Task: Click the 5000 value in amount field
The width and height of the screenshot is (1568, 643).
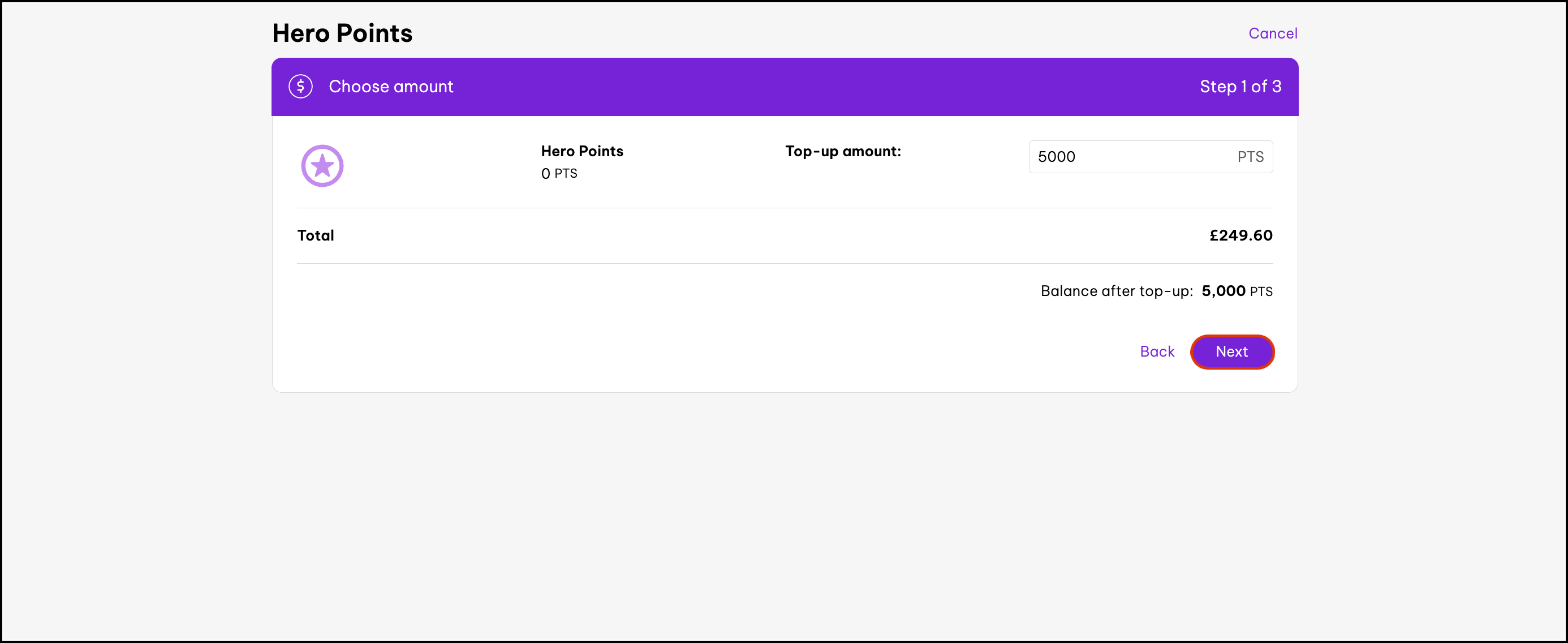Action: [x=1056, y=157]
